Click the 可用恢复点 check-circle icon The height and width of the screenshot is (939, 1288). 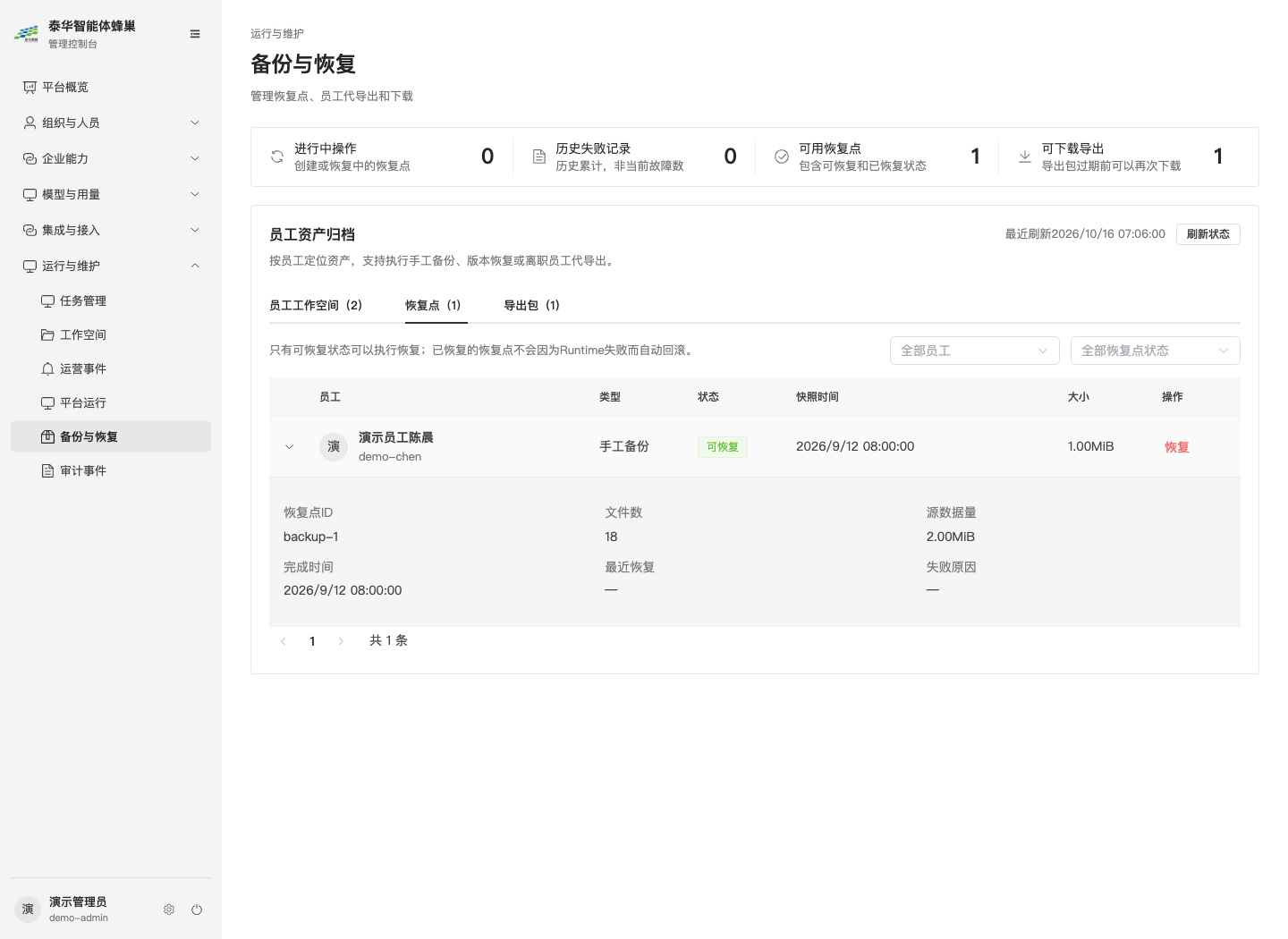coord(782,156)
